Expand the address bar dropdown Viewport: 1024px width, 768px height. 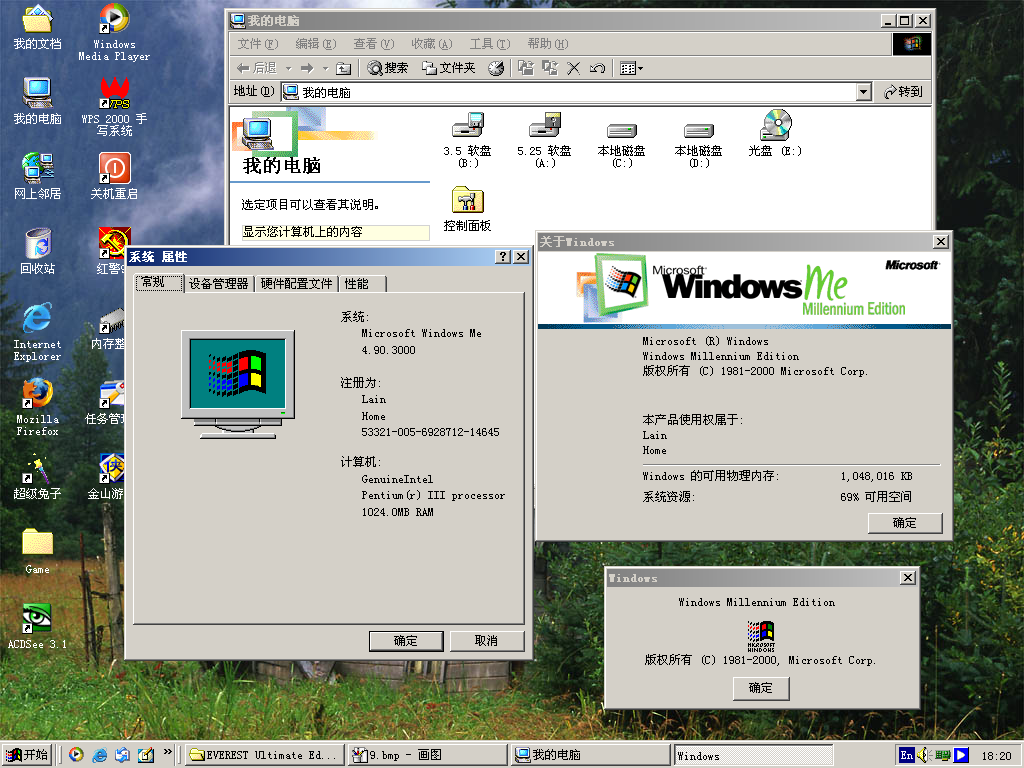point(864,92)
